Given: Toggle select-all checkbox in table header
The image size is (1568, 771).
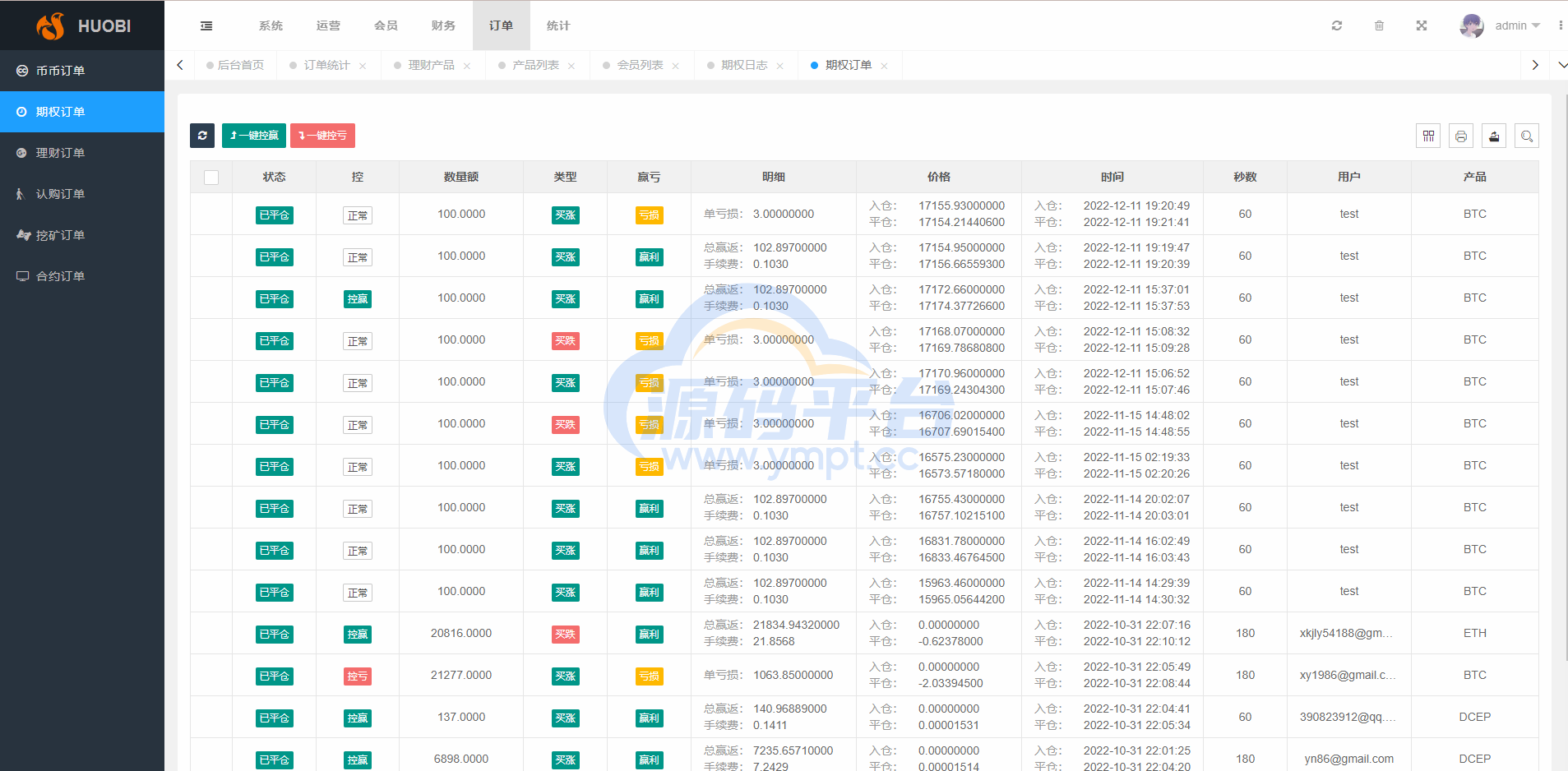Looking at the screenshot, I should point(211,178).
